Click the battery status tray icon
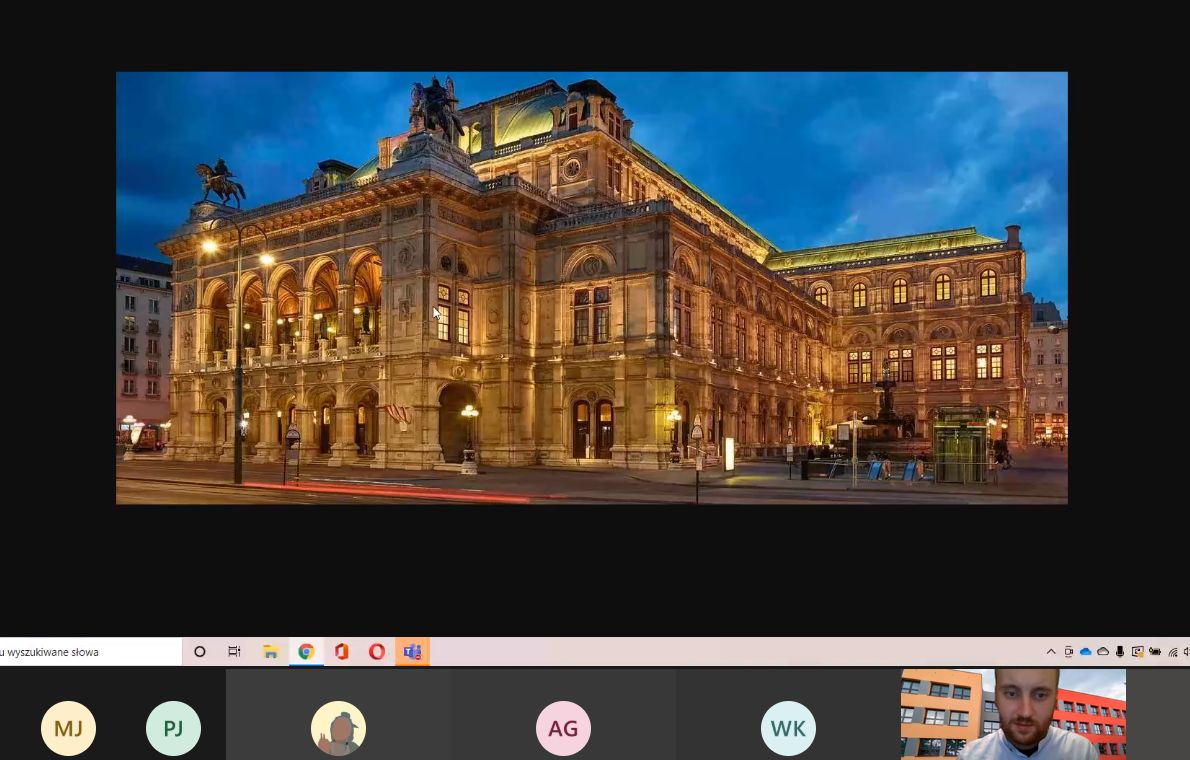 pyautogui.click(x=1155, y=652)
